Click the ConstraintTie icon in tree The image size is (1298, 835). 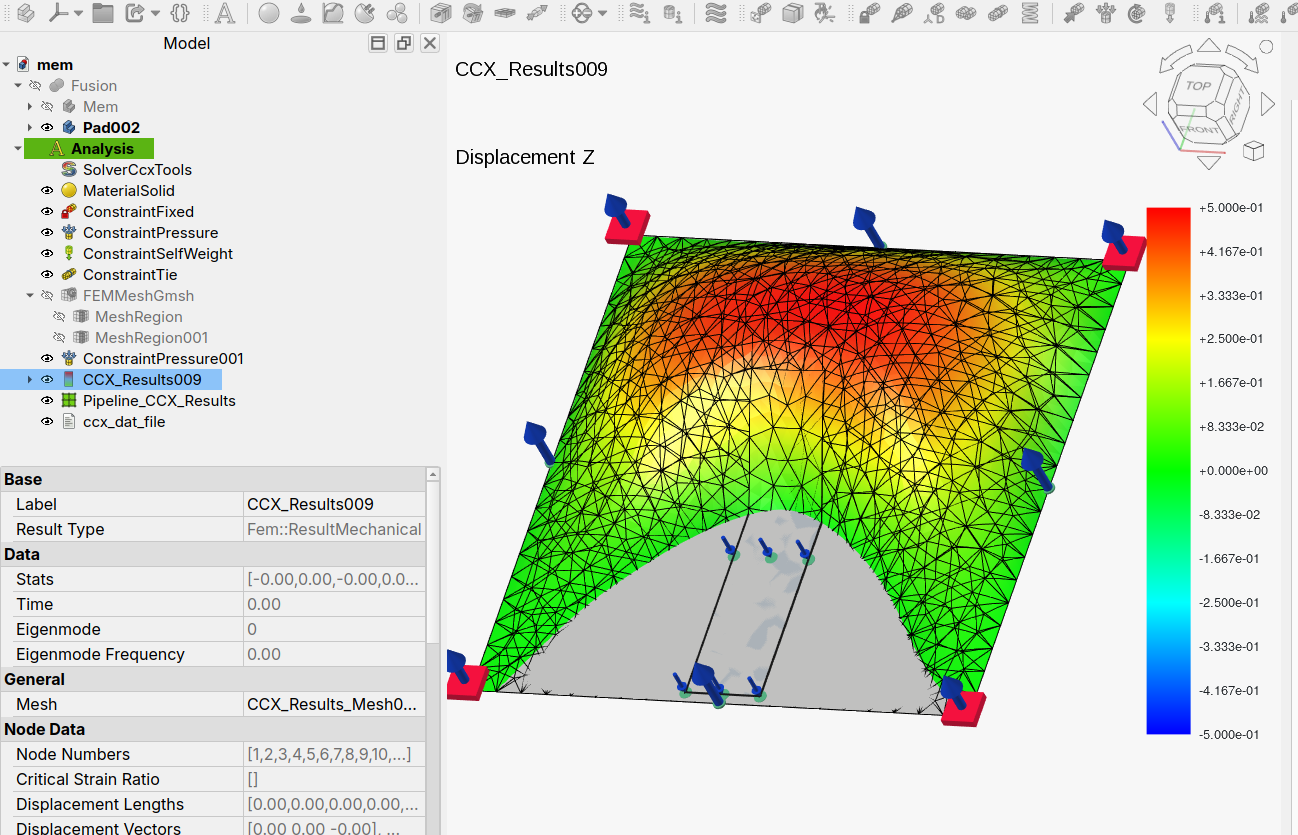pos(69,275)
